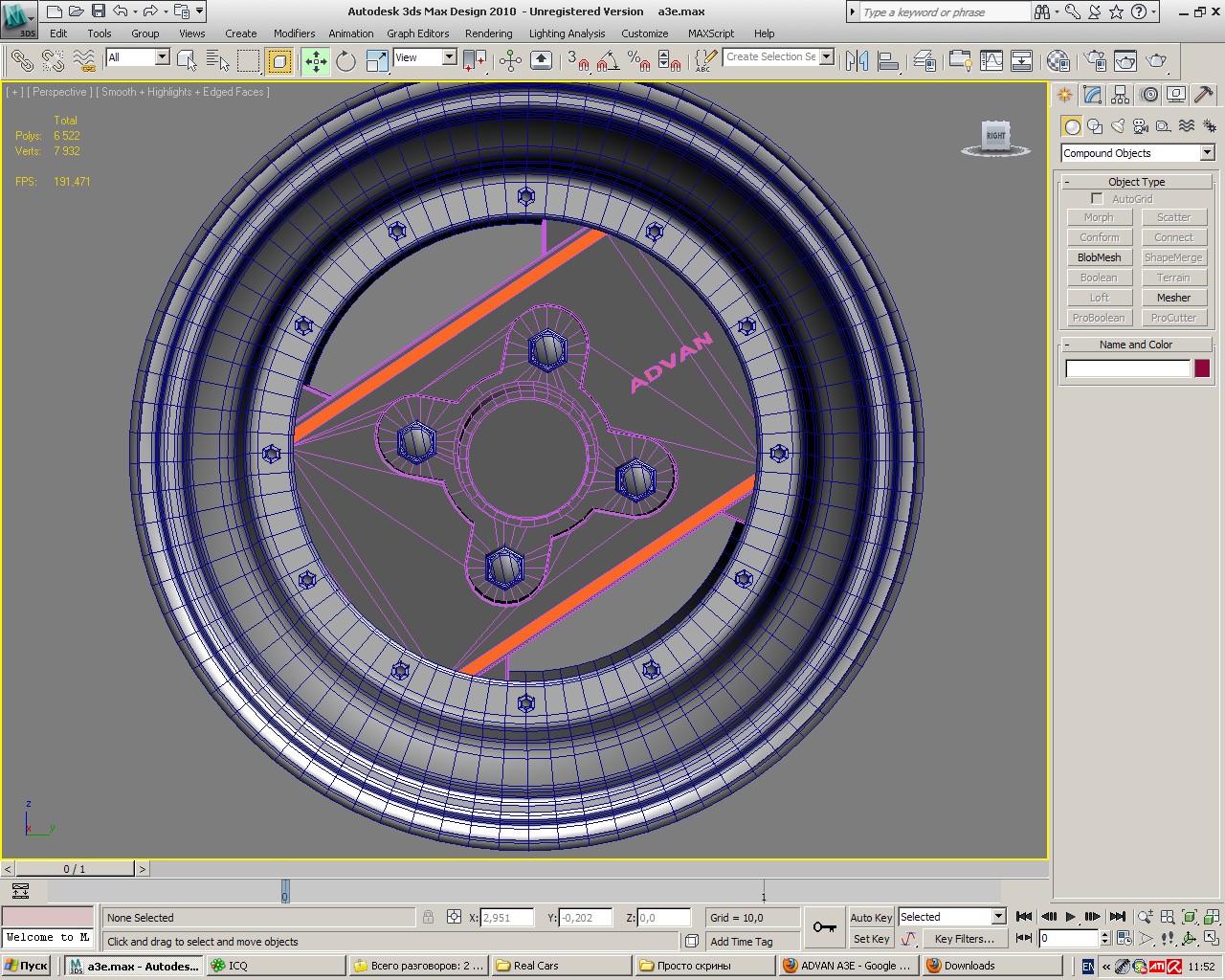Switch to the Display panel tab
Viewport: 1225px width, 980px height.
click(1176, 95)
